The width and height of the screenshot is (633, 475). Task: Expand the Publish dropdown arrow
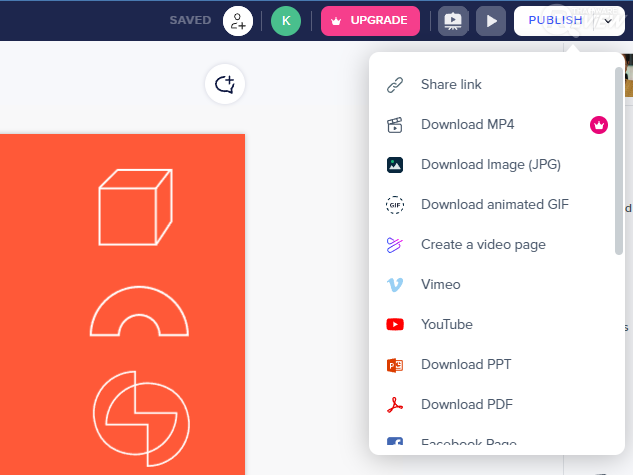pyautogui.click(x=608, y=21)
